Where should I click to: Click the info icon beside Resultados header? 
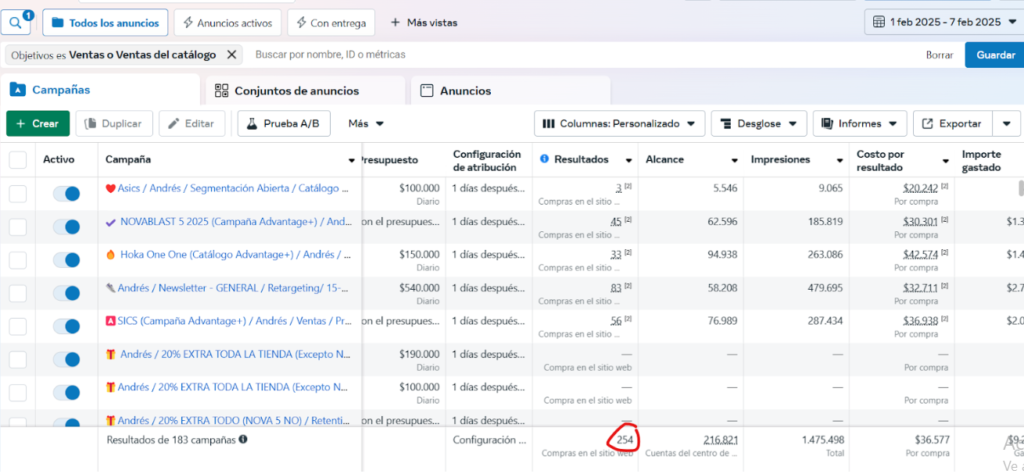(545, 159)
